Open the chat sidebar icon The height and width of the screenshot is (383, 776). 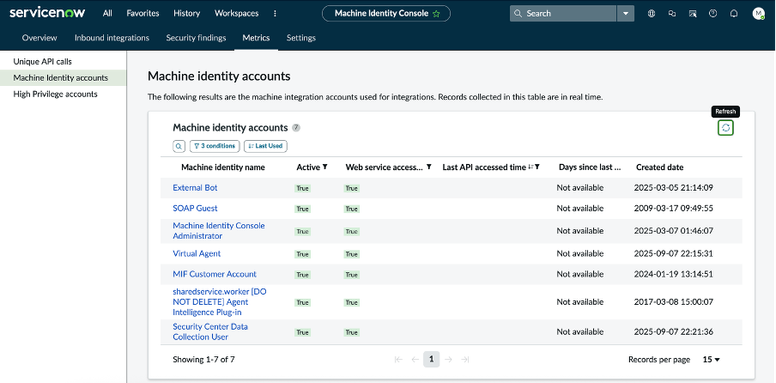tap(672, 14)
